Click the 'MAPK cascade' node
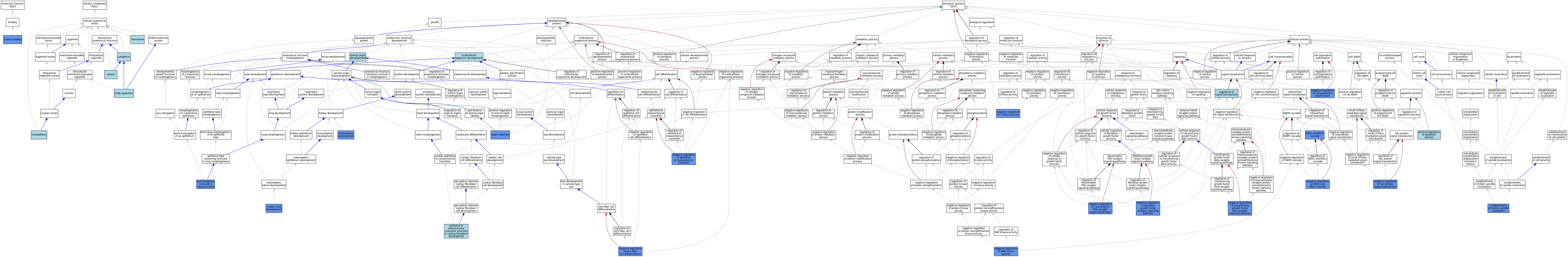Viewport: 1568px width, 257px height. click(1292, 113)
